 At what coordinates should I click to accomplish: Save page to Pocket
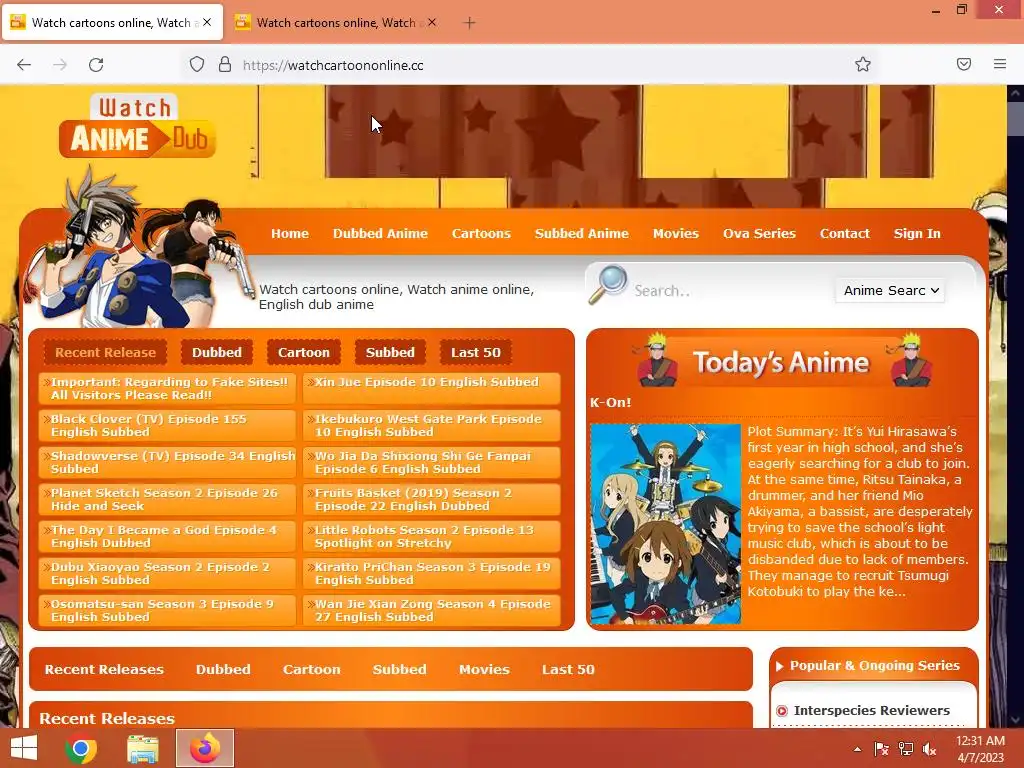point(964,64)
